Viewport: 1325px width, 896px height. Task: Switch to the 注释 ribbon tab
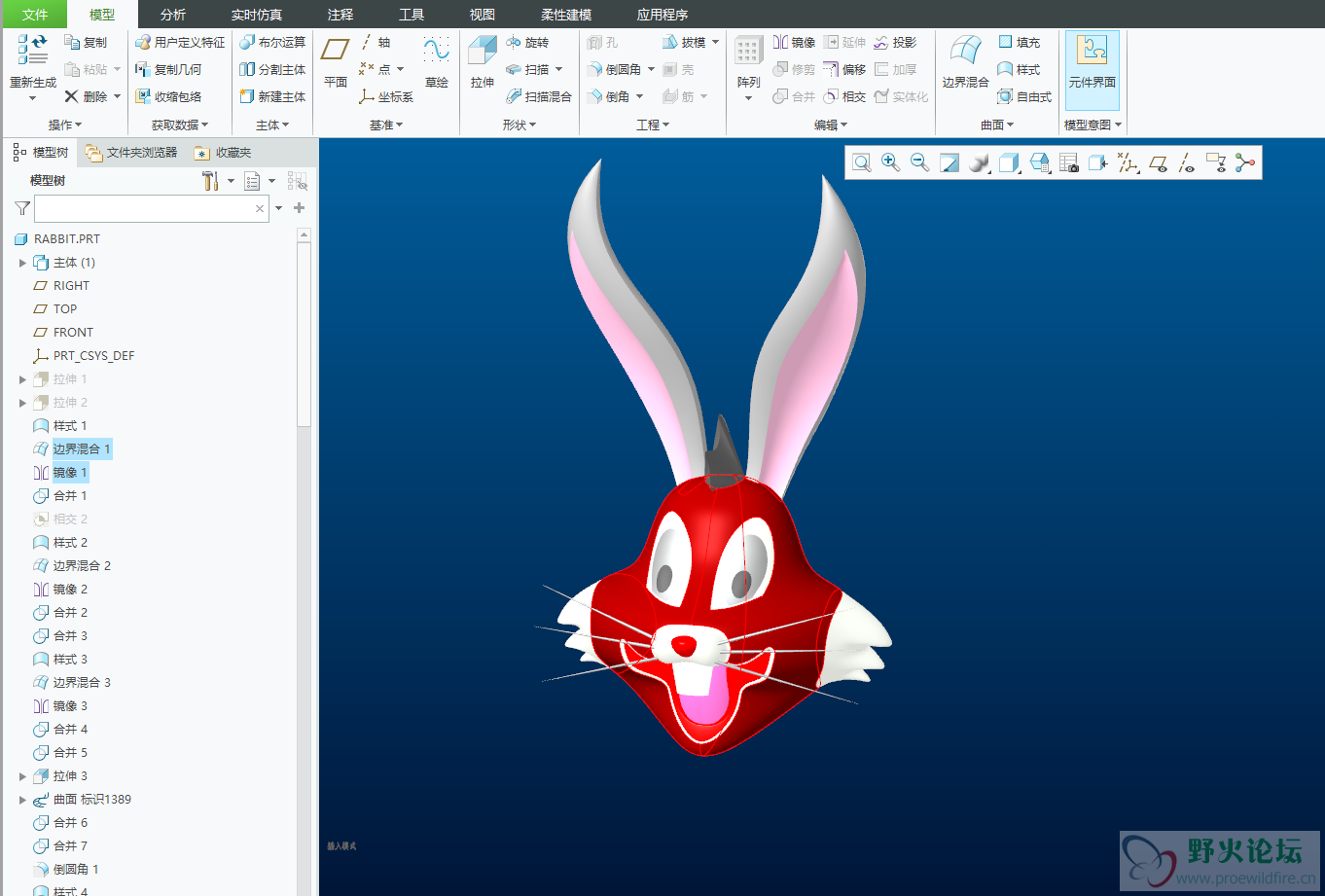(340, 15)
